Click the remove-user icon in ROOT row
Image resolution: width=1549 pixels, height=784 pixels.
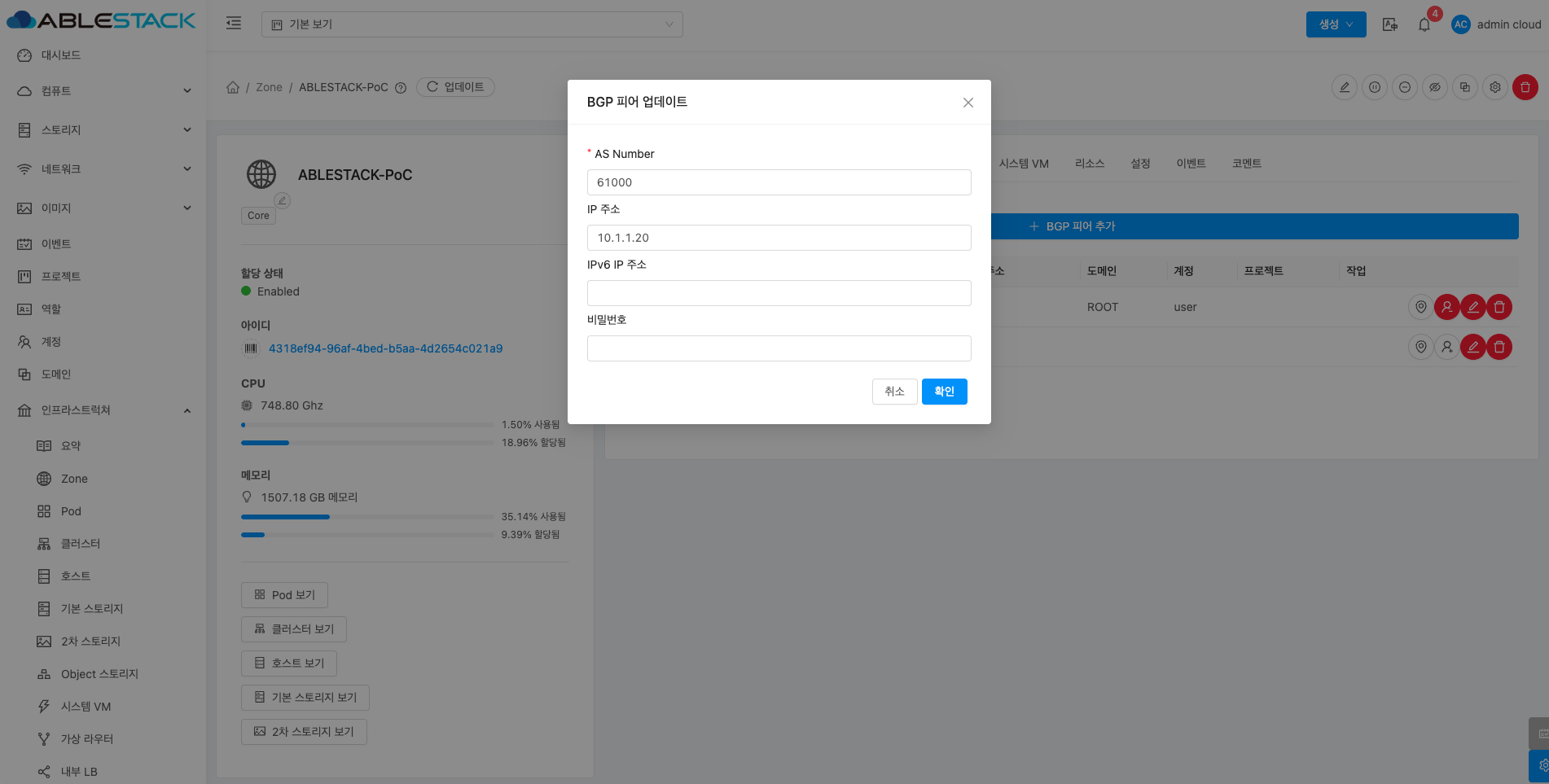[x=1447, y=307]
